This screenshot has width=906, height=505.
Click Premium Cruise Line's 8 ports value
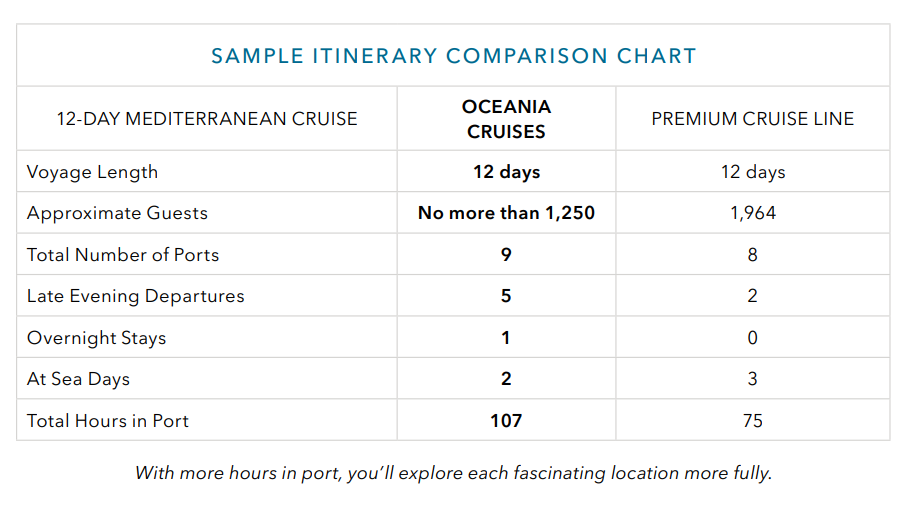point(752,255)
